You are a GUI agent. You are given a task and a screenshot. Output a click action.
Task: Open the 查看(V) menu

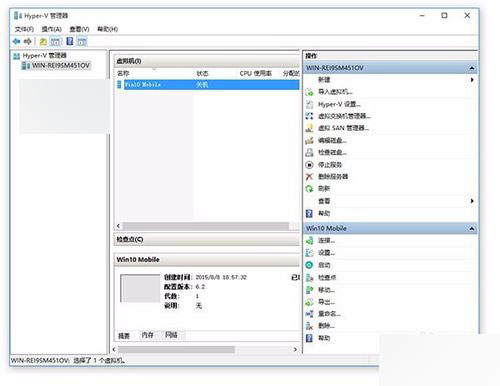coord(79,29)
